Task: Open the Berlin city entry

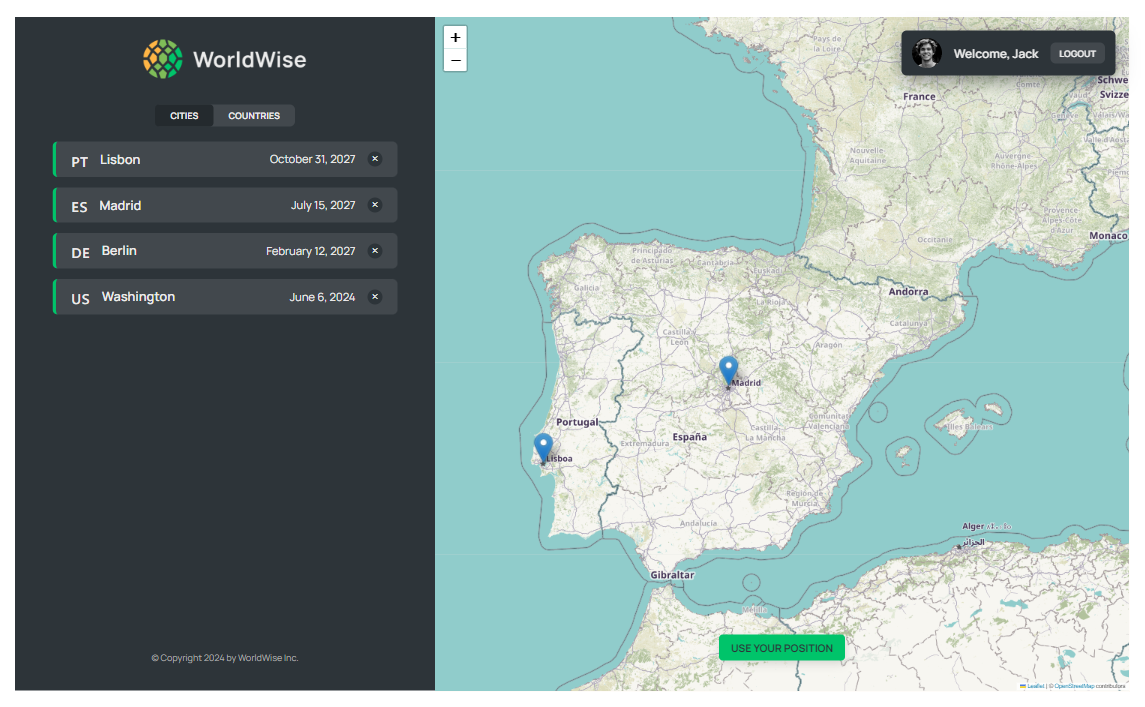Action: 200,251
